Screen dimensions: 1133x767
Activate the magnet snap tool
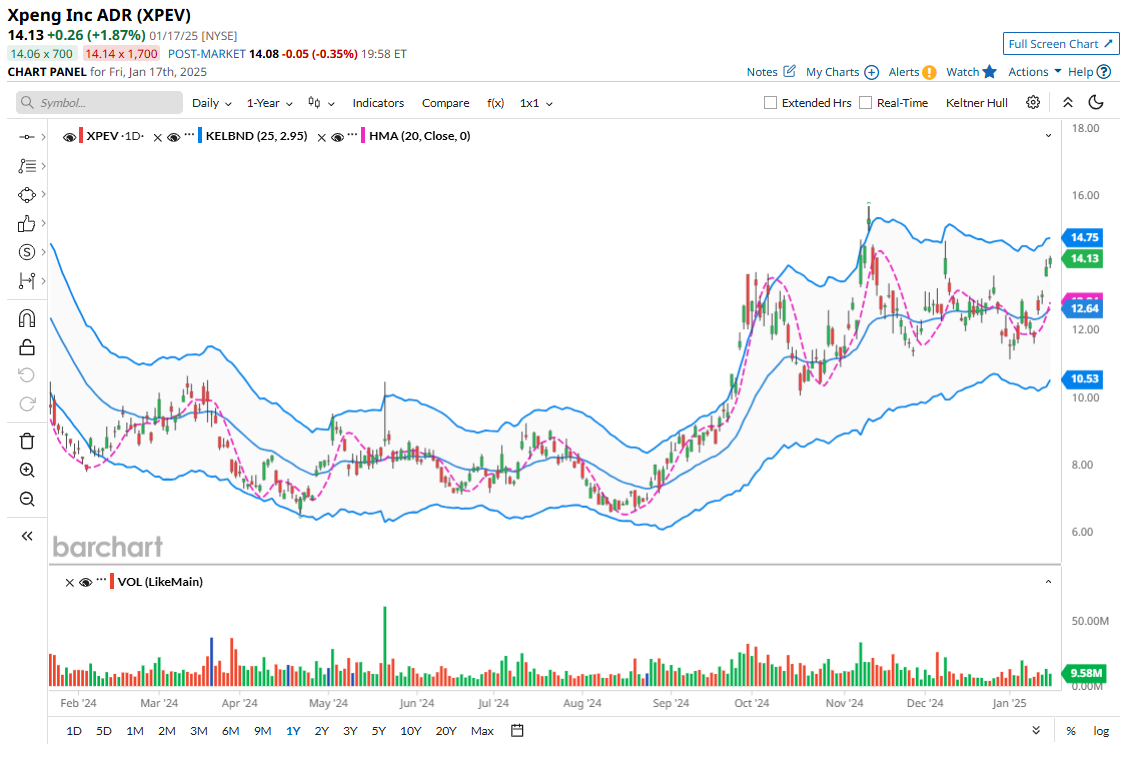pyautogui.click(x=27, y=319)
